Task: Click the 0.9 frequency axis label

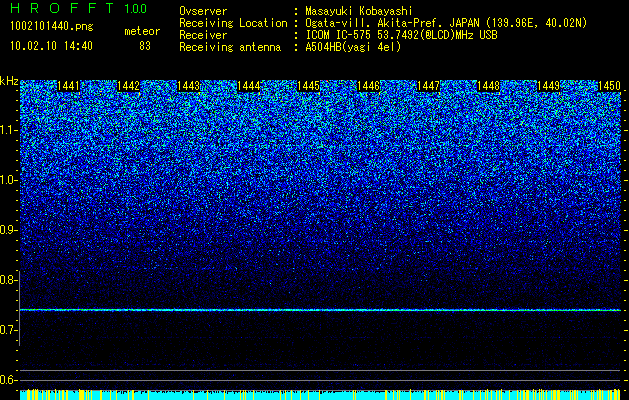Action: tap(8, 230)
